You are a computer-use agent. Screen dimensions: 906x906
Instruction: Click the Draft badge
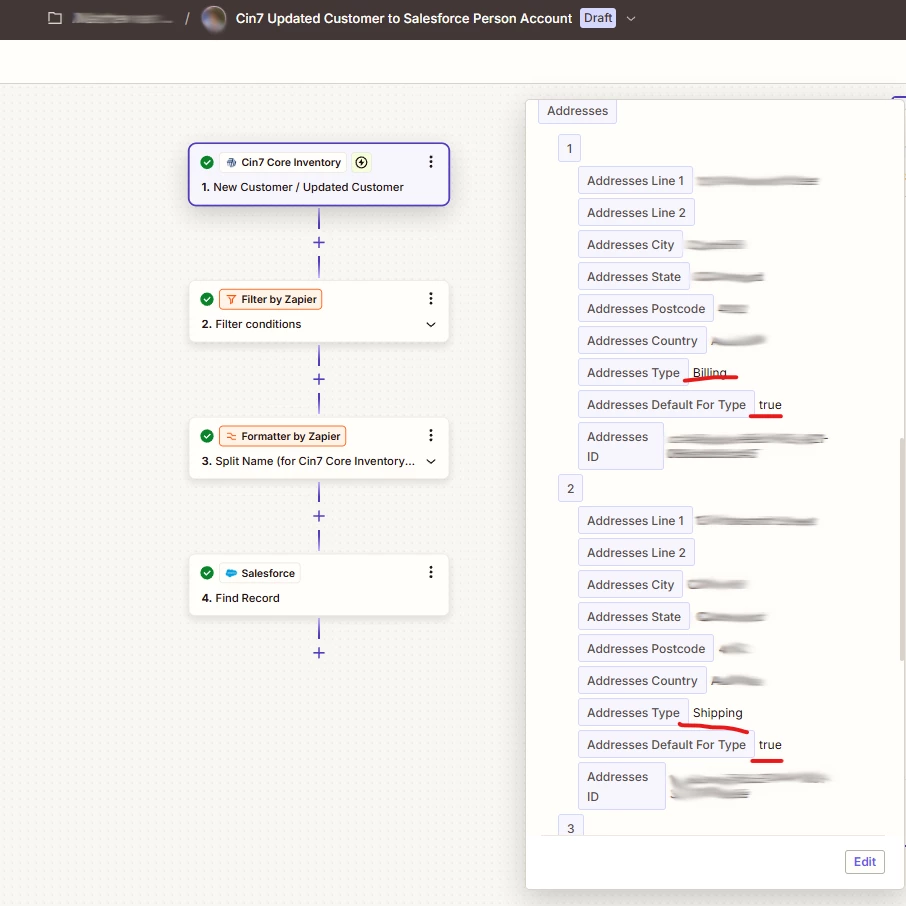pyautogui.click(x=597, y=18)
